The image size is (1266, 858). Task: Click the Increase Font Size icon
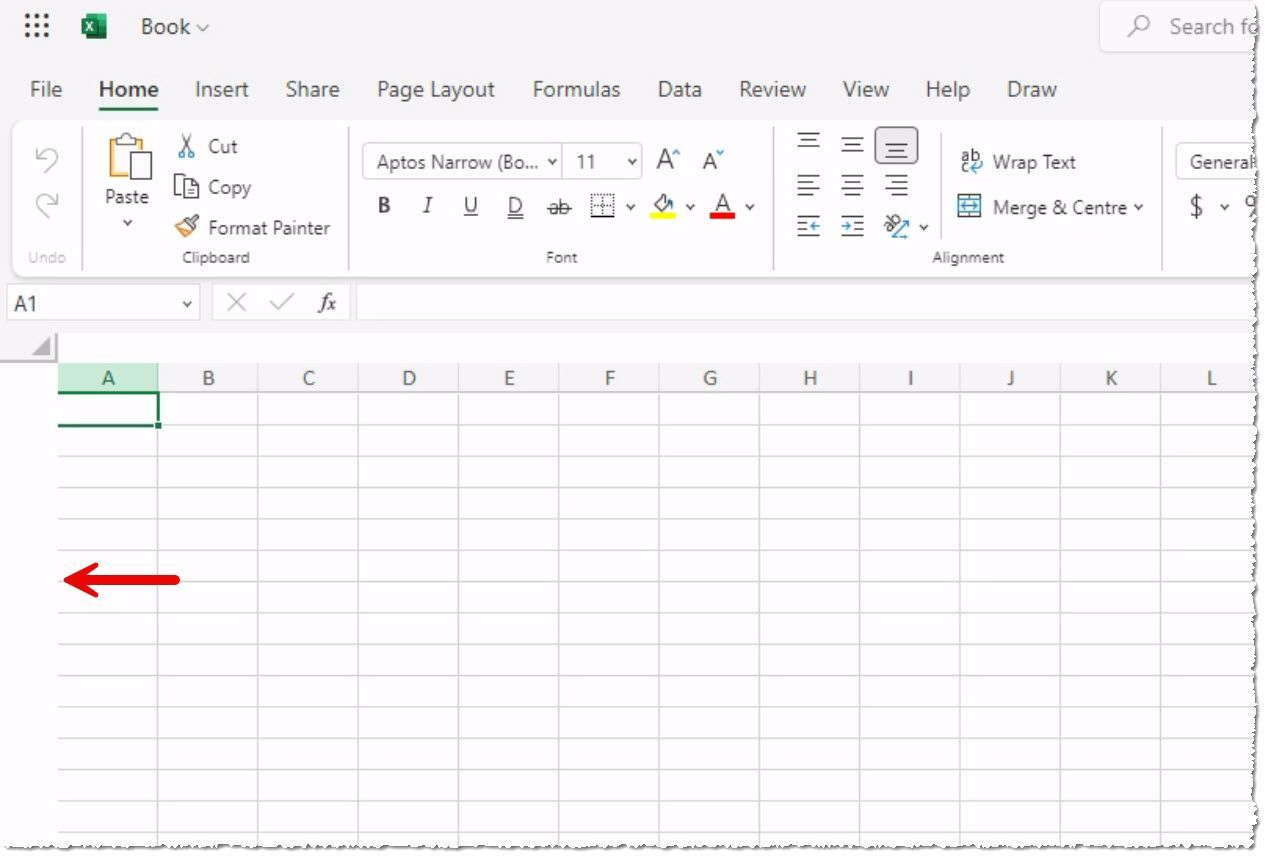pos(666,158)
